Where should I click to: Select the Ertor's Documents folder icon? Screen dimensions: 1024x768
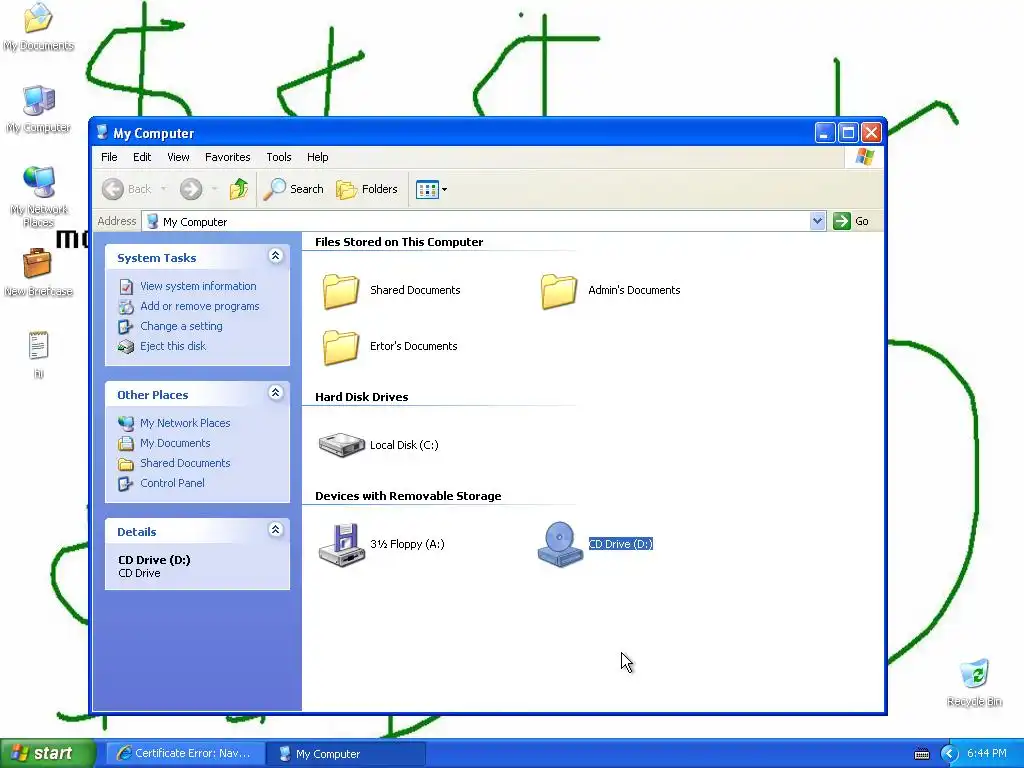(341, 347)
